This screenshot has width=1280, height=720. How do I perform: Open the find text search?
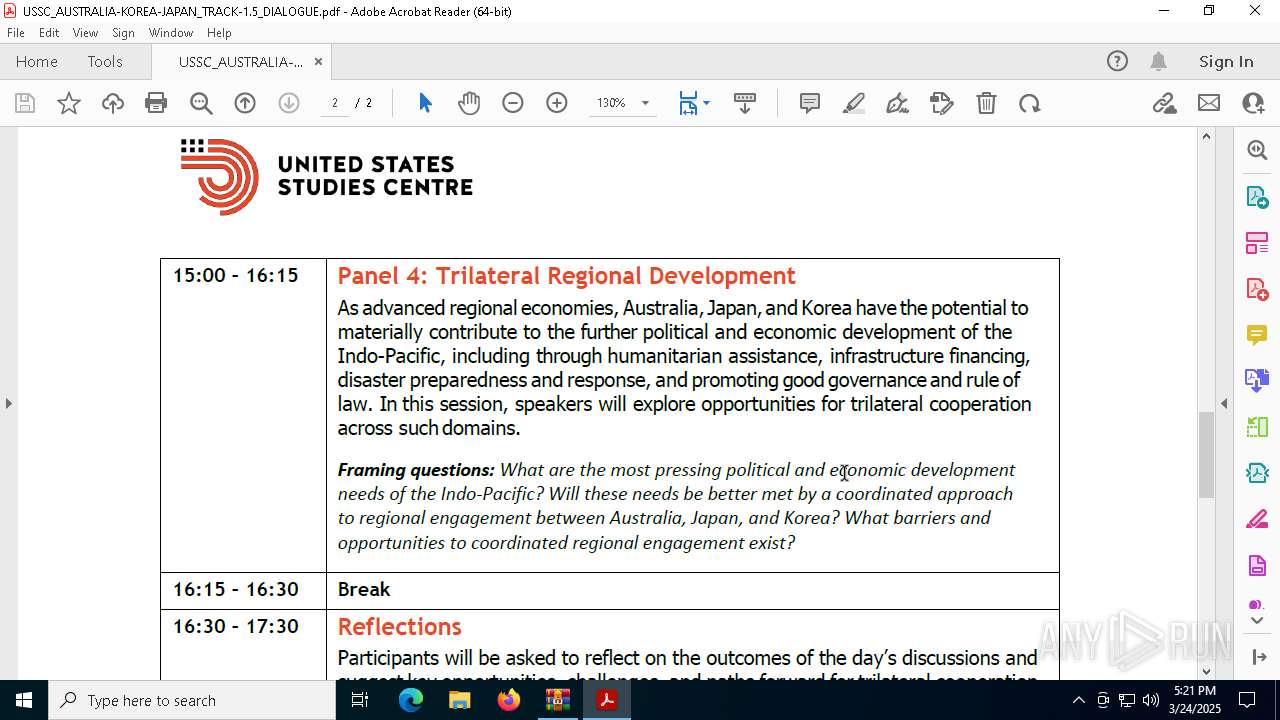tap(201, 103)
